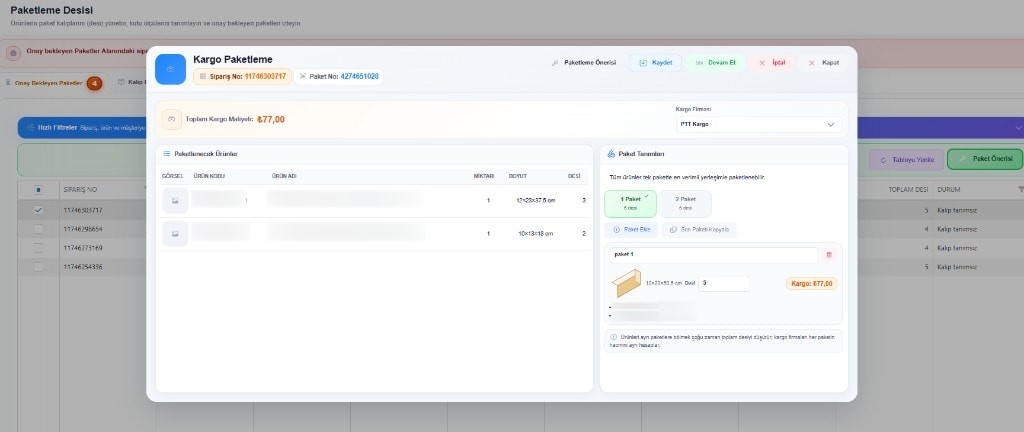Click the 4 count badge on Onay Bekleyen Paketler
Image resolution: width=1024 pixels, height=432 pixels.
tap(95, 84)
